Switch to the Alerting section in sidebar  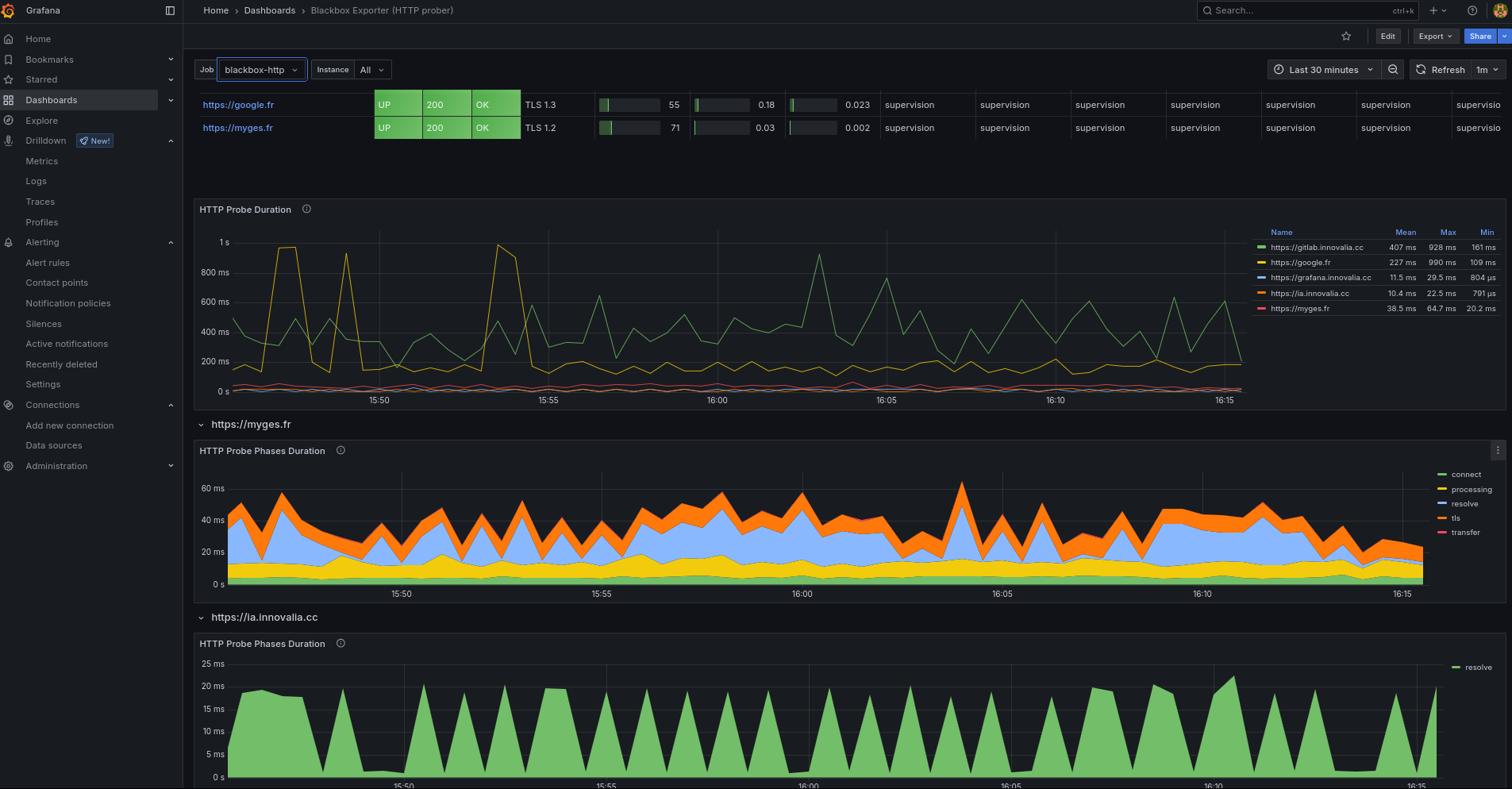pos(42,242)
